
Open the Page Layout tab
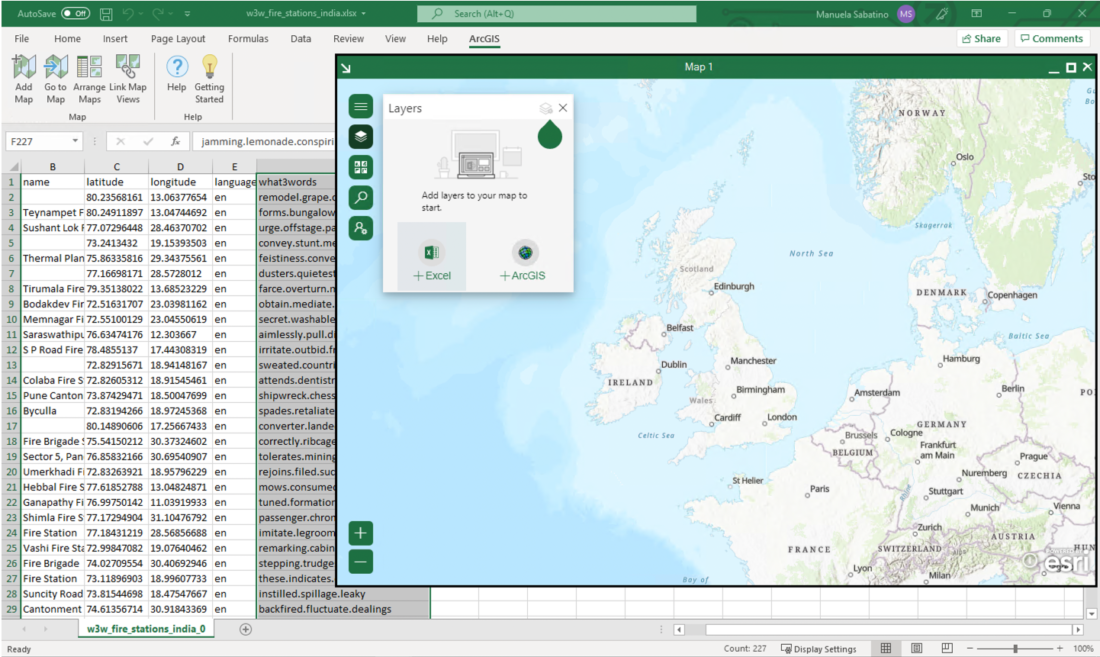[x=178, y=39]
